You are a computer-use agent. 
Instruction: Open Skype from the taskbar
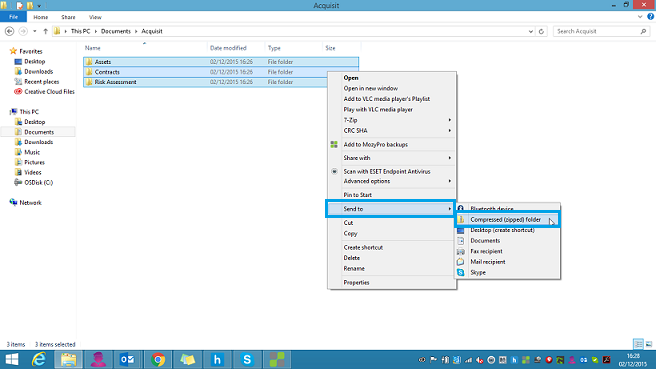(247, 359)
